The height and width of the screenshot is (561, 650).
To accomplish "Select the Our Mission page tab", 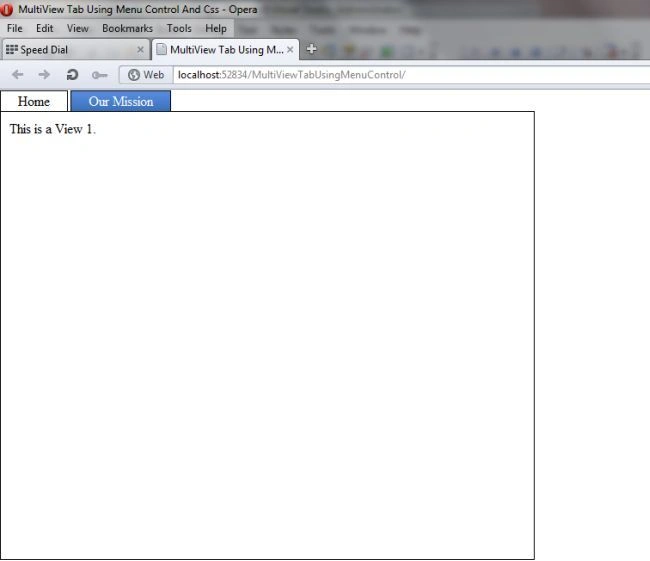I will tap(121, 101).
